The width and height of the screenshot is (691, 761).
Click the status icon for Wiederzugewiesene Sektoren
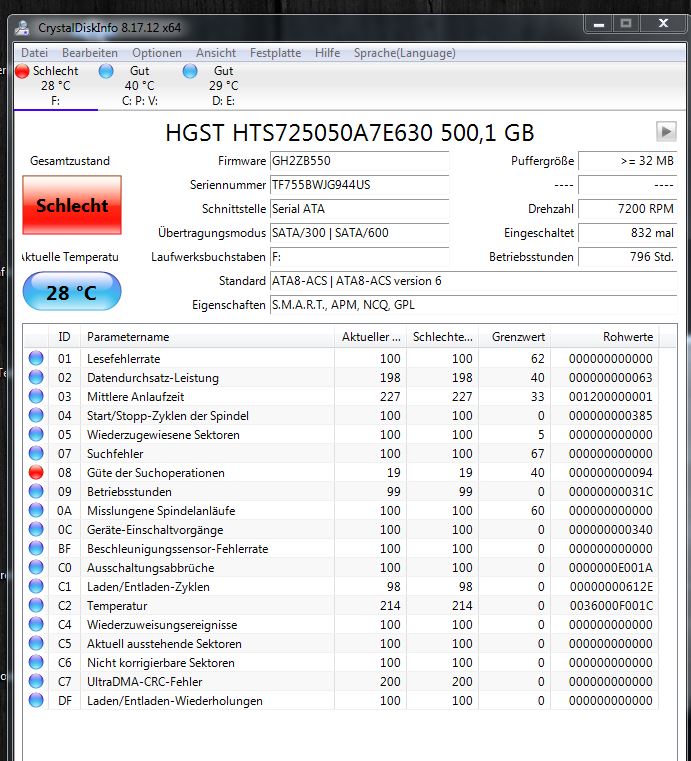[x=36, y=434]
